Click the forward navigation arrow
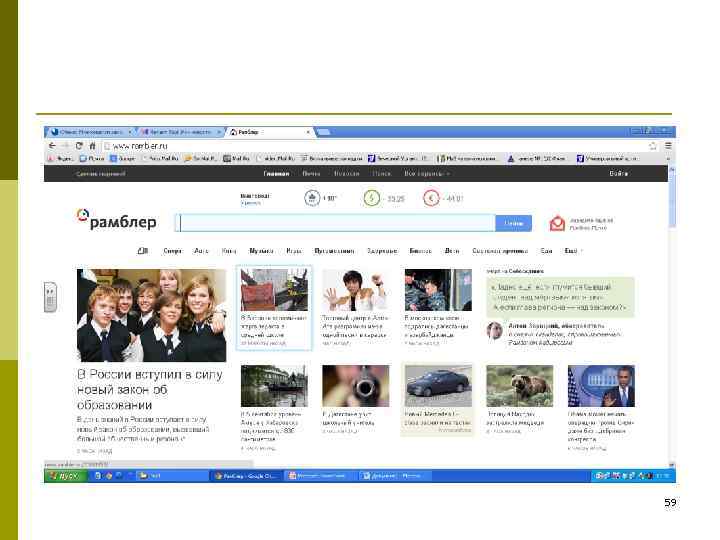Viewport: 720px width, 540px height. (65, 146)
